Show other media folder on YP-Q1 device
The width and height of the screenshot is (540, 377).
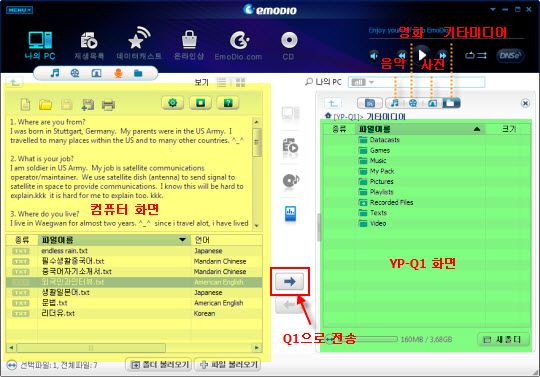pyautogui.click(x=451, y=103)
